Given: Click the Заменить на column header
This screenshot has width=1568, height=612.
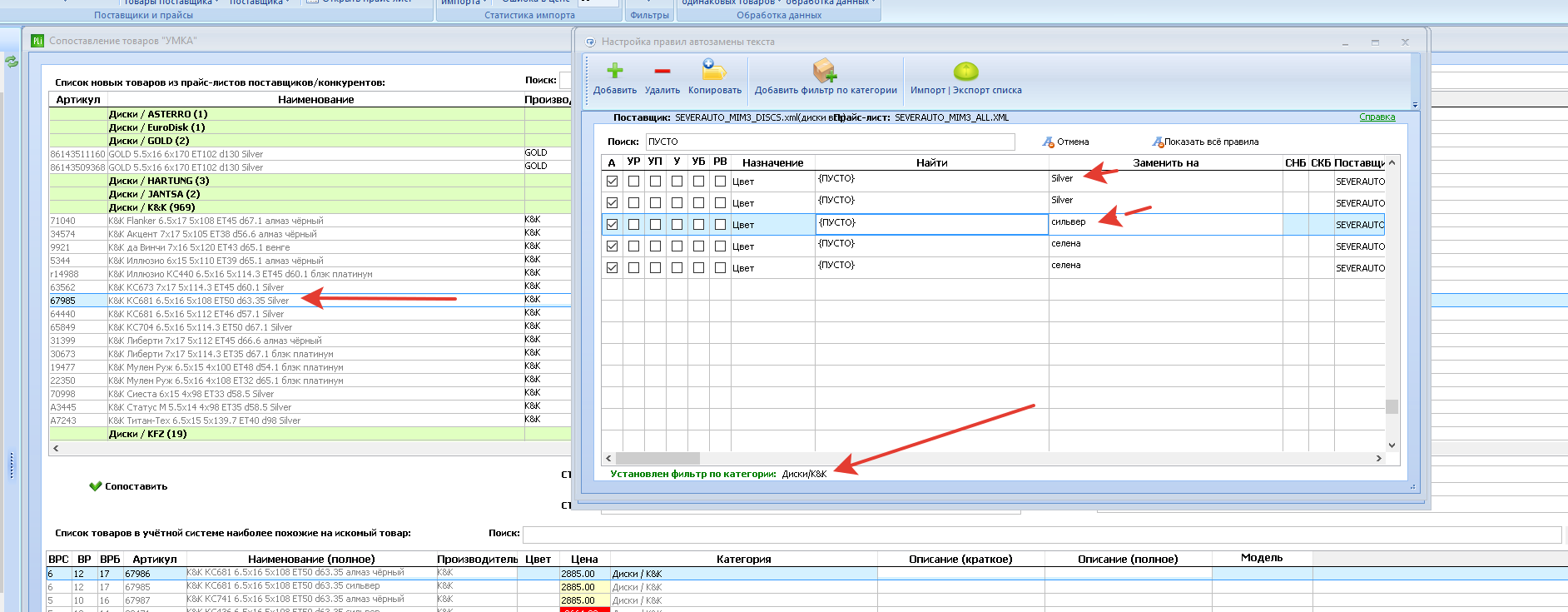Looking at the screenshot, I should [x=1165, y=163].
